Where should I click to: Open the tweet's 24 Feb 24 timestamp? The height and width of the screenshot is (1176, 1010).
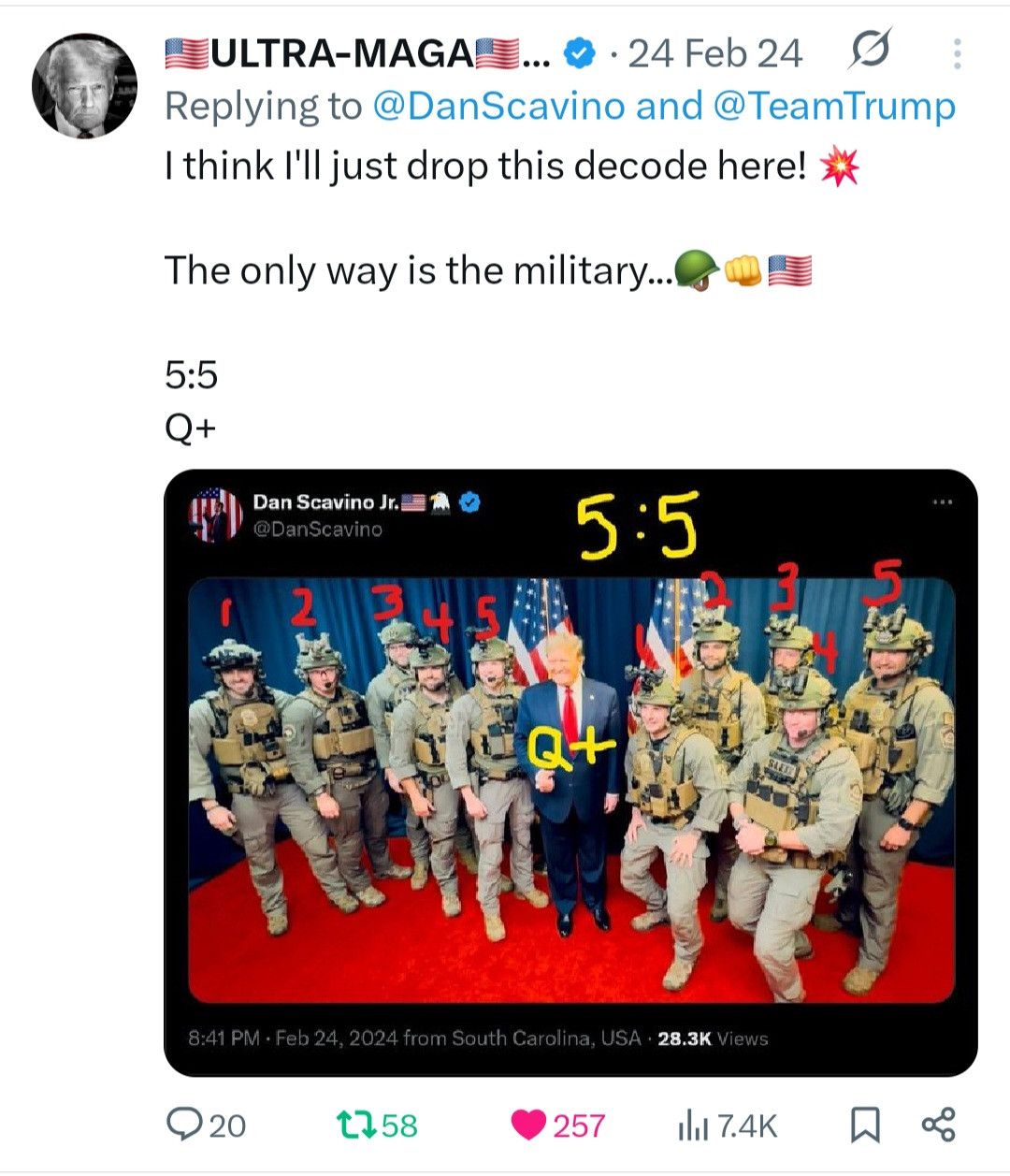(x=715, y=54)
